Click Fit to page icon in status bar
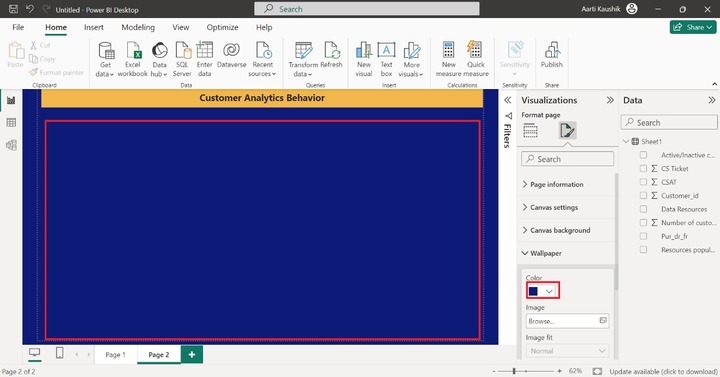This screenshot has width=720, height=377. tap(597, 371)
